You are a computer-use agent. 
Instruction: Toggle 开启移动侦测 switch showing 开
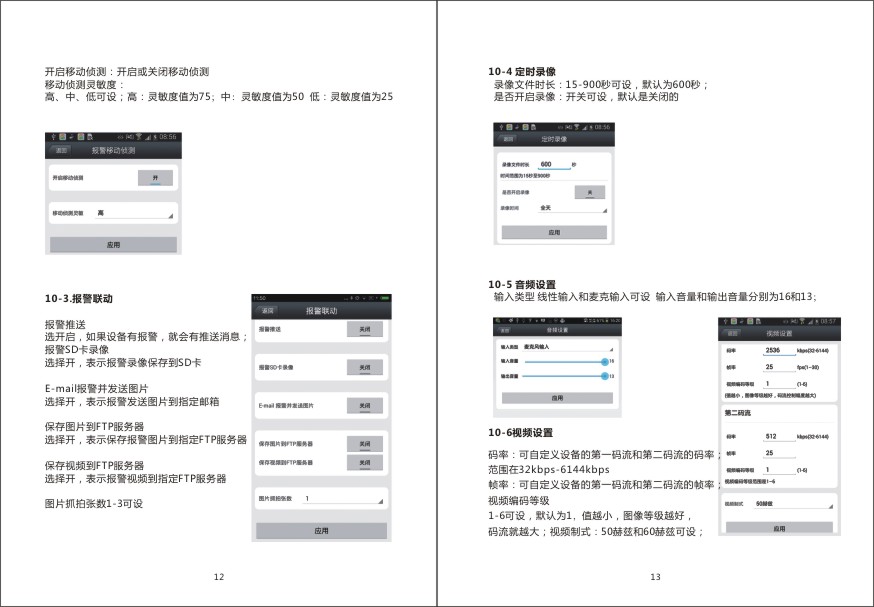155,178
